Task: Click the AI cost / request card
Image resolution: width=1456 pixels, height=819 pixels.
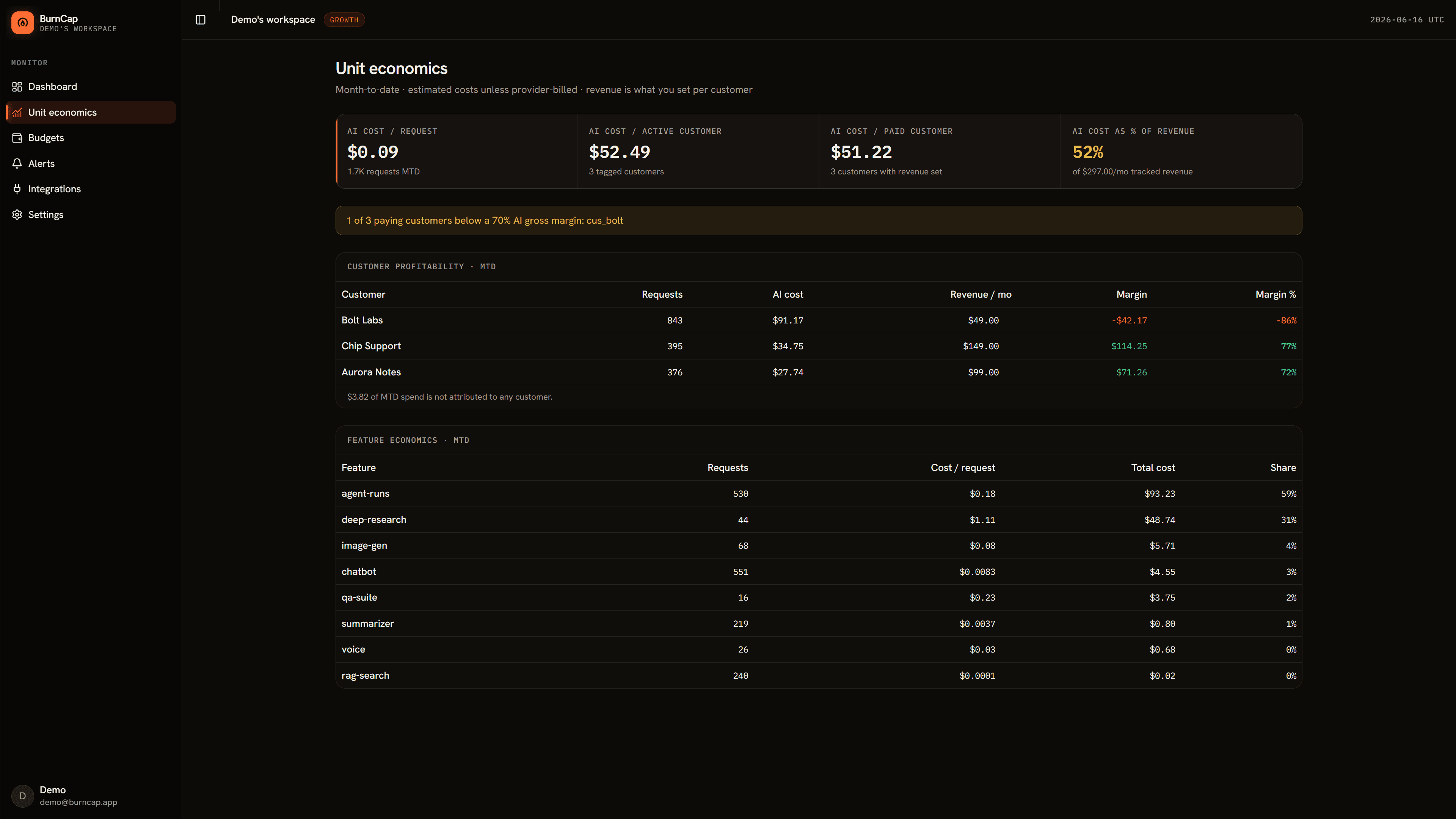Action: pyautogui.click(x=457, y=152)
